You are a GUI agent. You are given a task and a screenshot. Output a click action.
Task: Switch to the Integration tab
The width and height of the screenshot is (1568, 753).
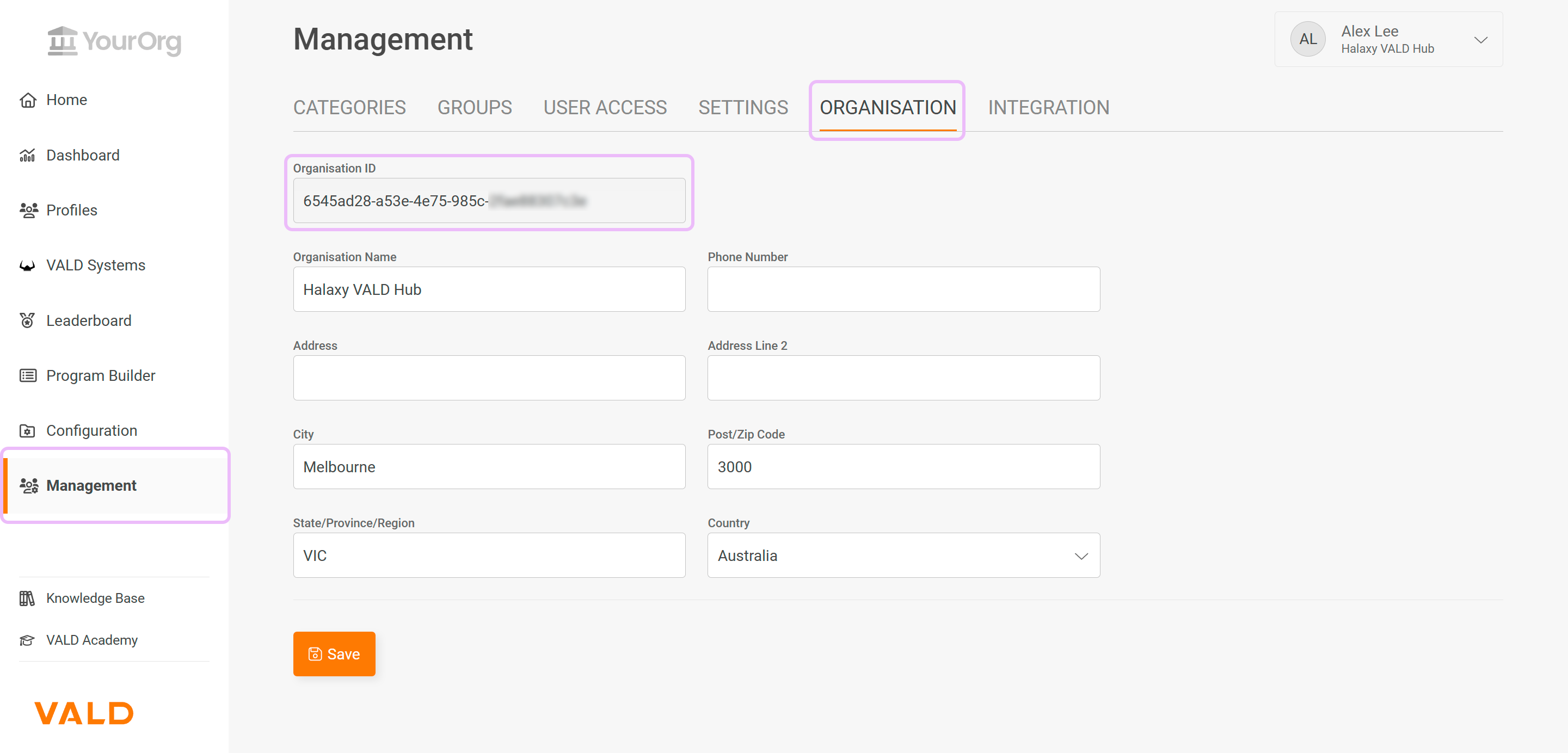[x=1048, y=108]
